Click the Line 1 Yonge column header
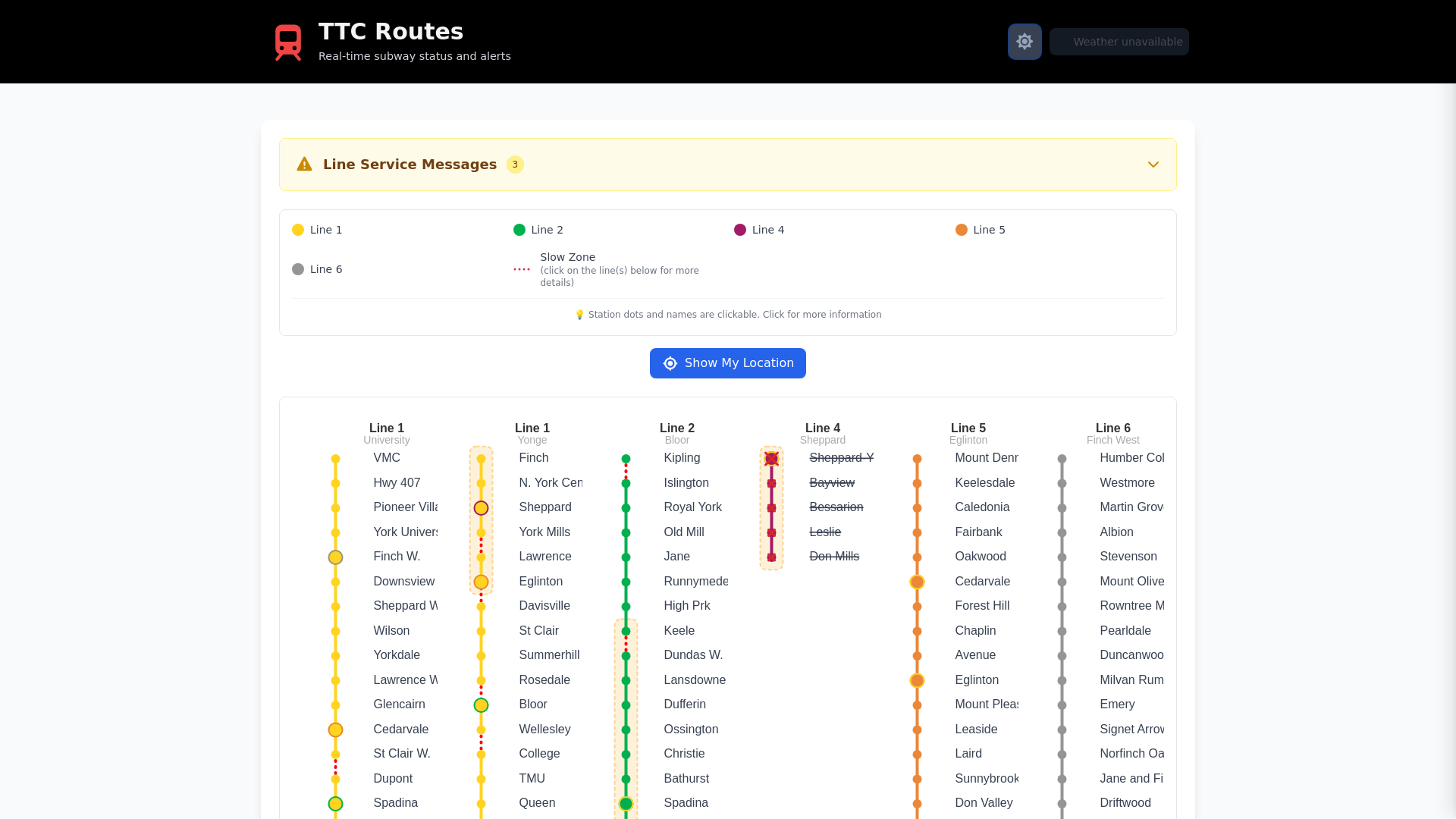 (532, 434)
